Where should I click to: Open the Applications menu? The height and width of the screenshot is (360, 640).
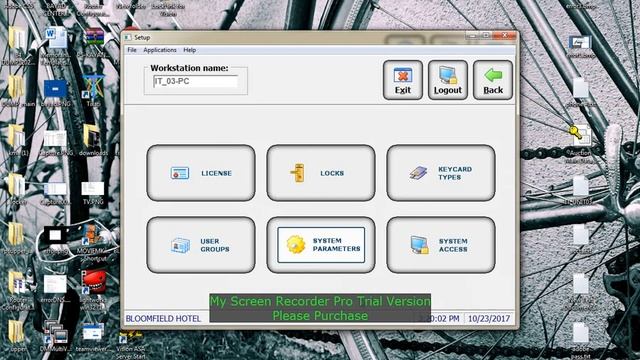[x=160, y=50]
